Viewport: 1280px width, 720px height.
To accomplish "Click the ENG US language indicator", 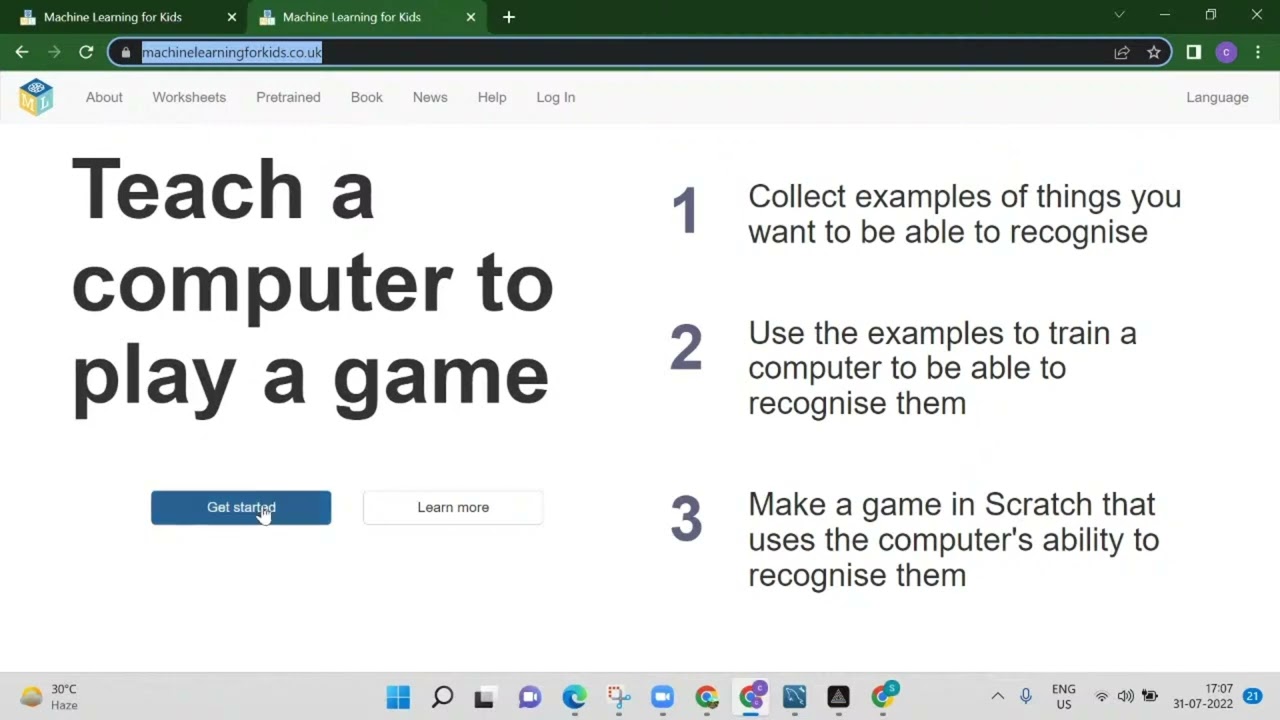I will tap(1064, 696).
